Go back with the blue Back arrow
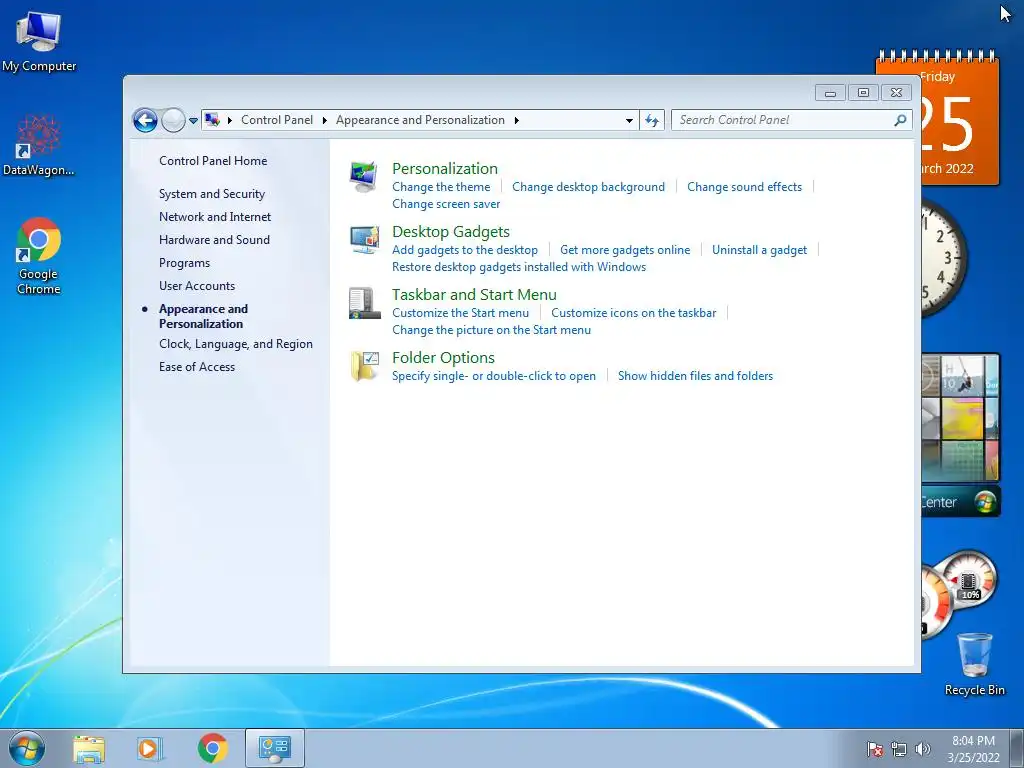The height and width of the screenshot is (768, 1024). [x=145, y=120]
